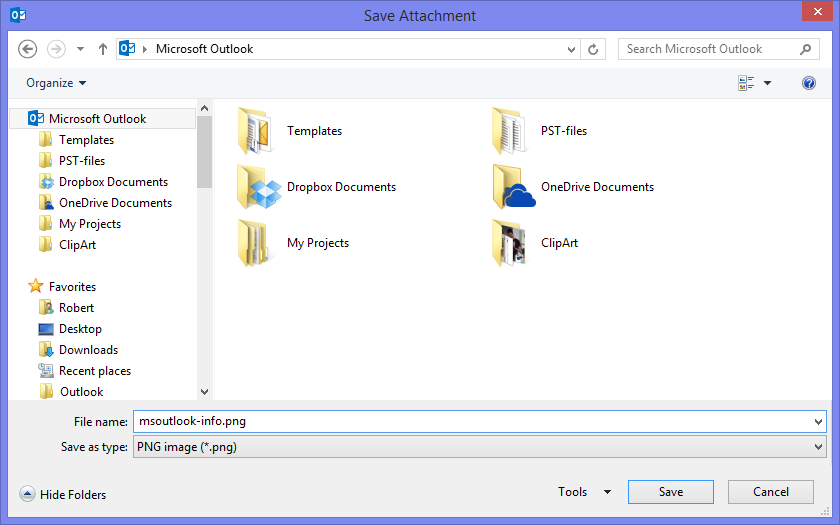Click the blue Help question mark icon
Image resolution: width=840 pixels, height=525 pixels.
[809, 83]
